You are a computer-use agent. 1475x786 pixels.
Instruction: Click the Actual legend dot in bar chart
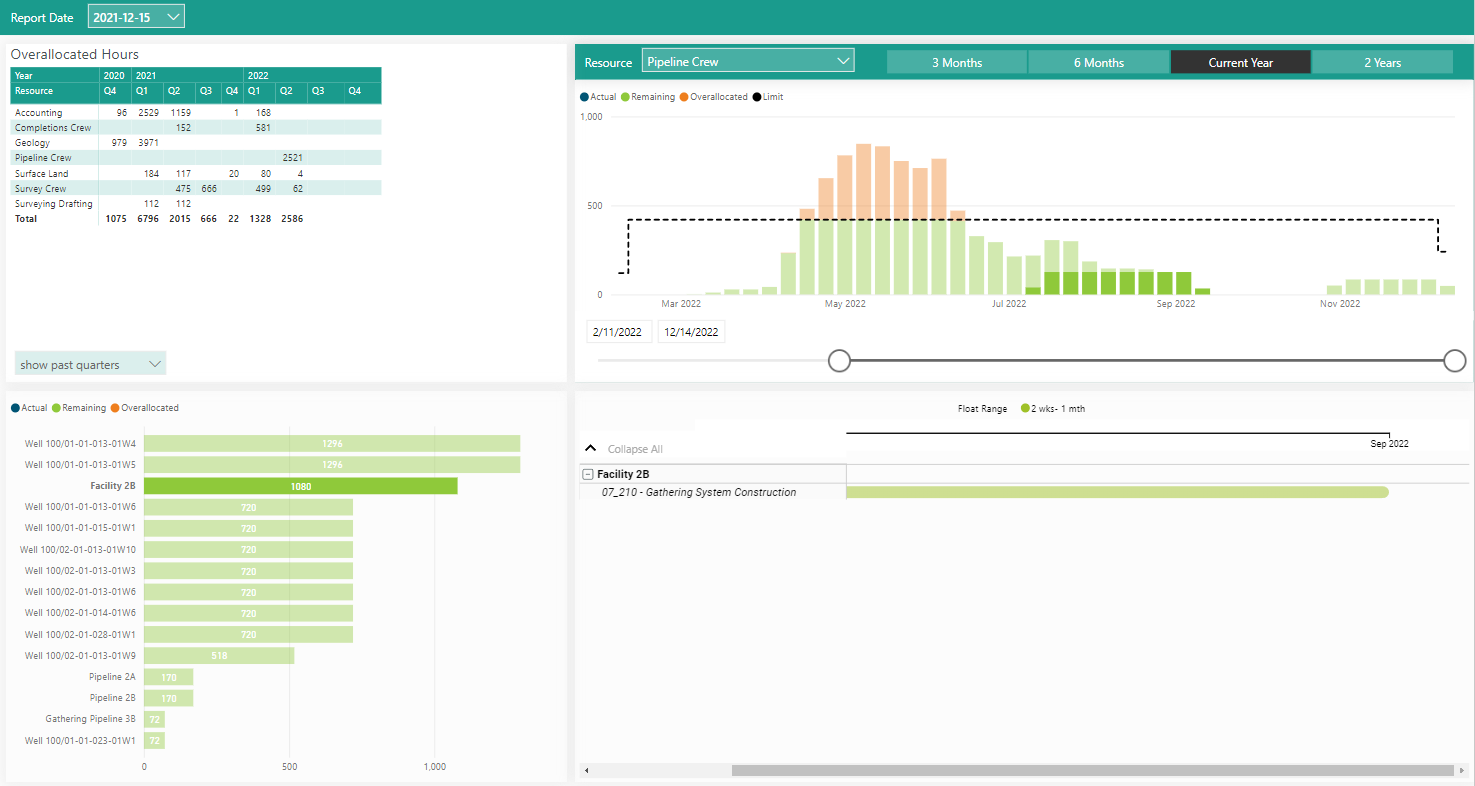click(x=15, y=408)
